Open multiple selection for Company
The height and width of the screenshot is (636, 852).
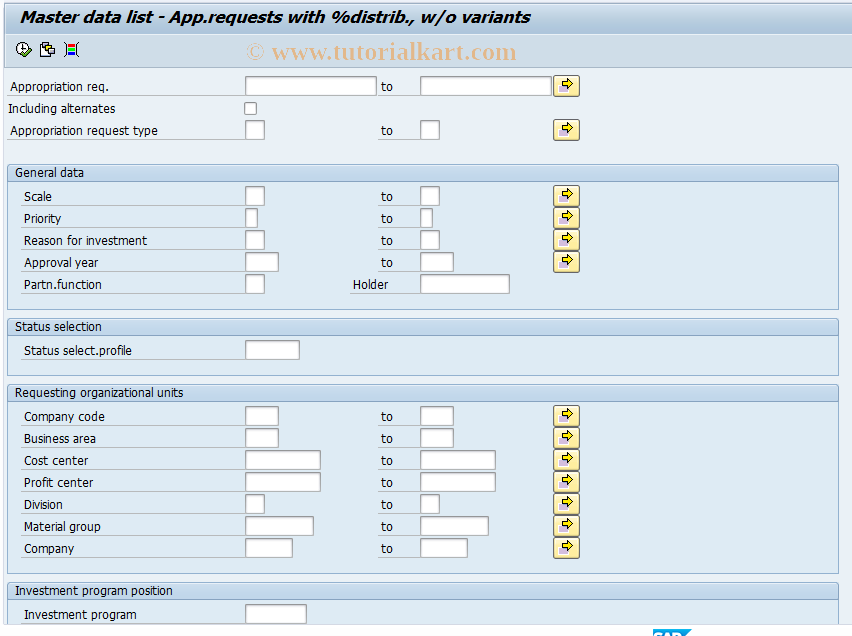point(566,548)
